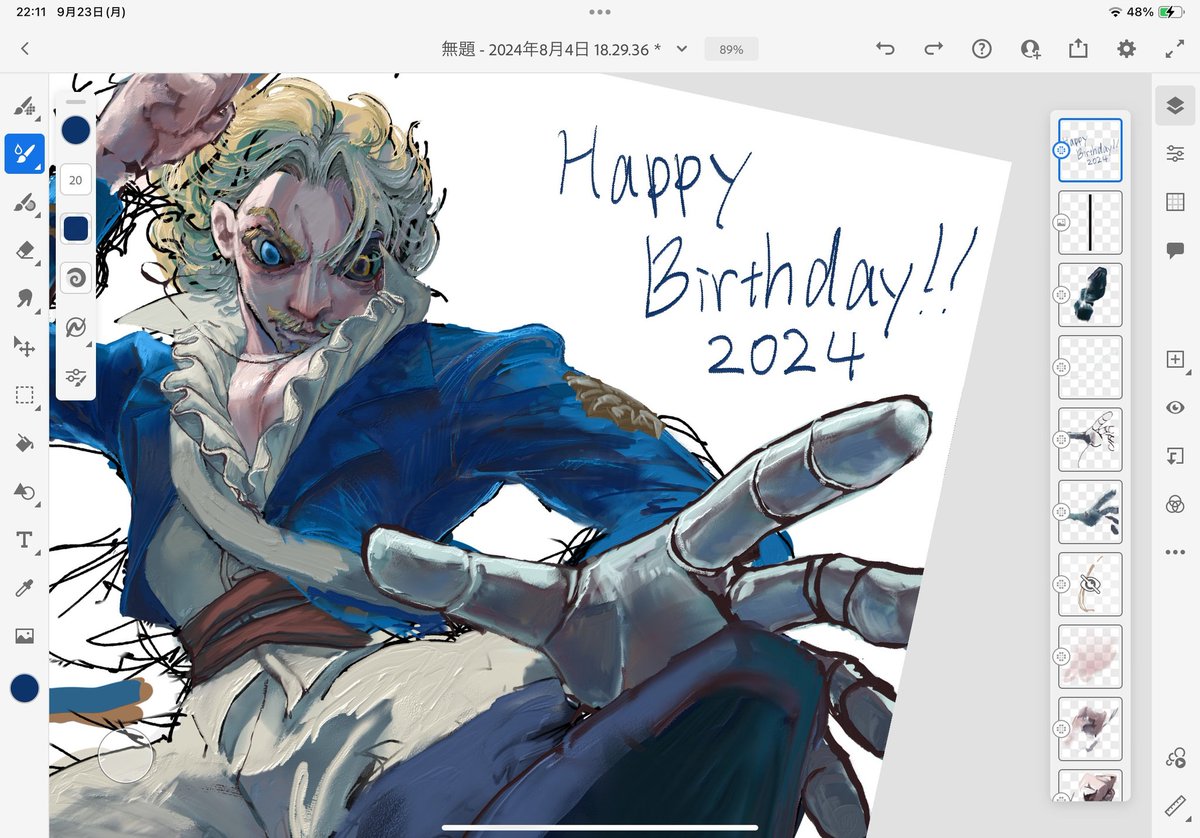Viewport: 1200px width, 838px height.
Task: Select the faint pink wash layer
Action: pyautogui.click(x=1090, y=657)
